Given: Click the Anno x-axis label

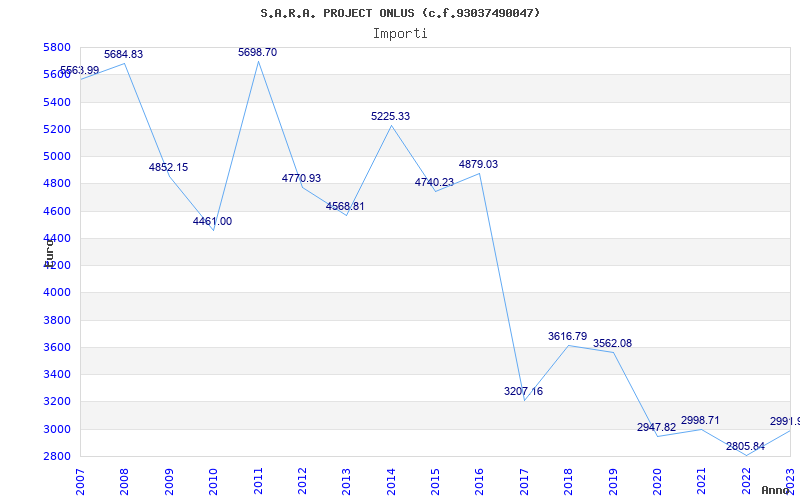Looking at the screenshot, I should (x=776, y=490).
